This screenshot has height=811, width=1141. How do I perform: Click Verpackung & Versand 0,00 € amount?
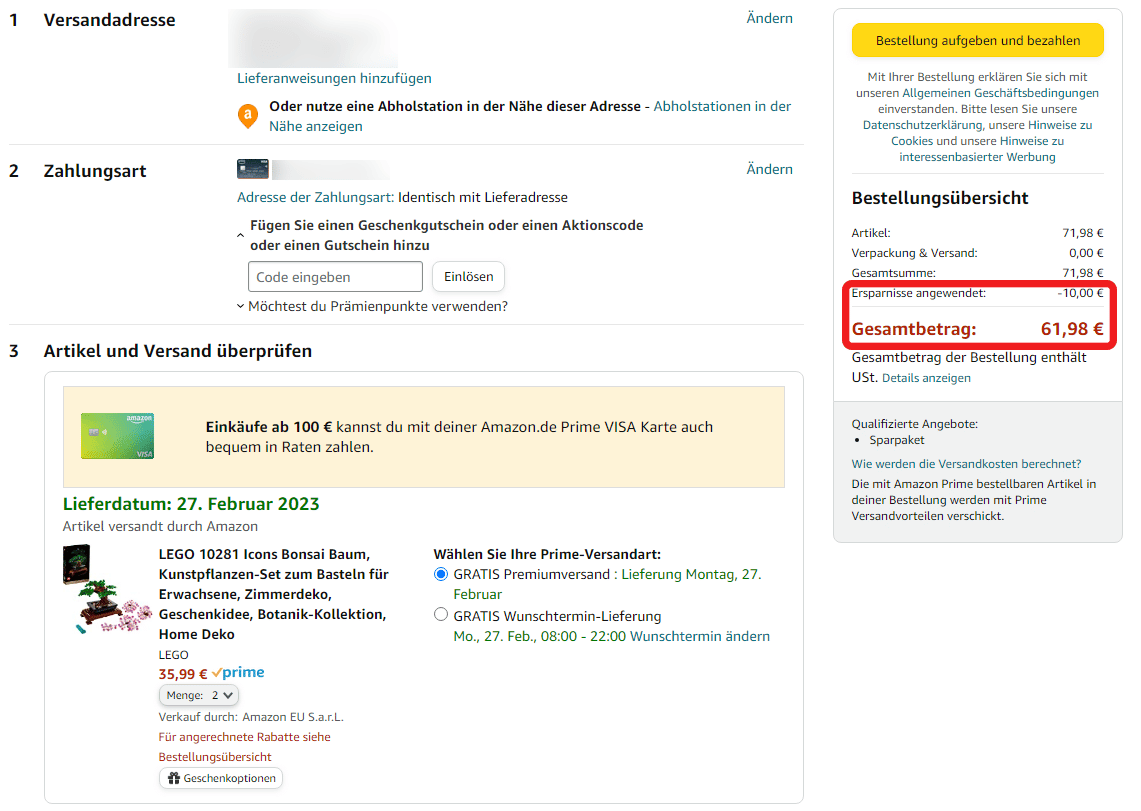(x=1086, y=253)
